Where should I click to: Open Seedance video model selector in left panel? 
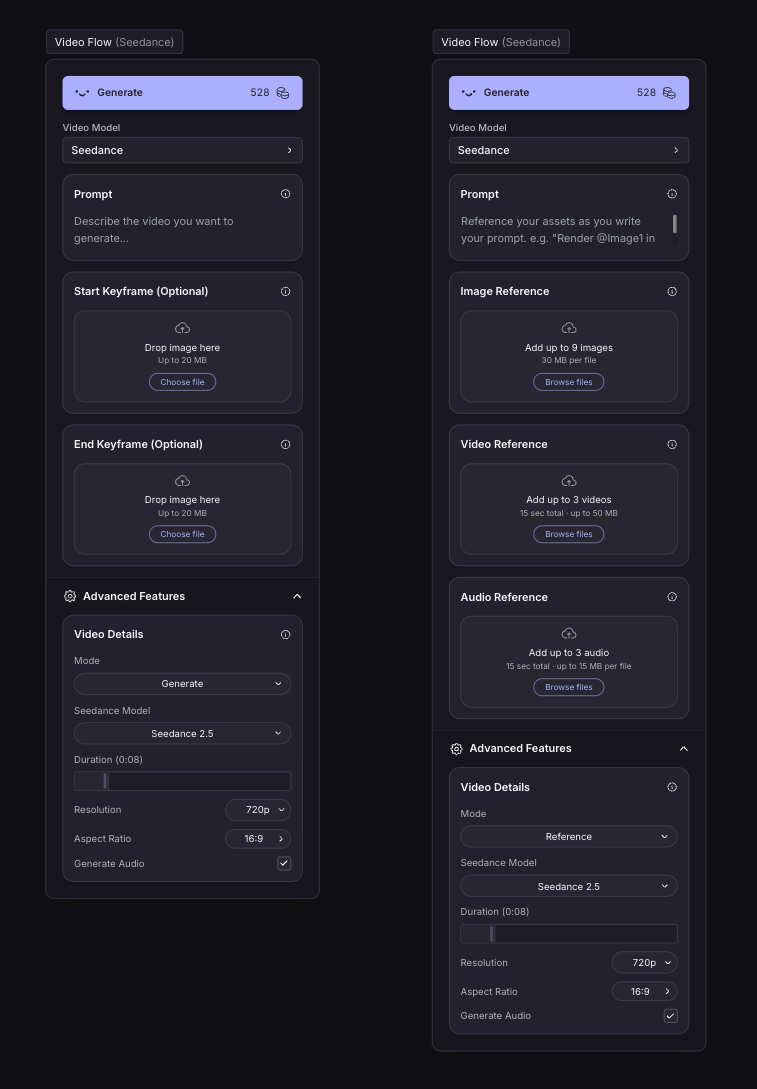coord(183,150)
